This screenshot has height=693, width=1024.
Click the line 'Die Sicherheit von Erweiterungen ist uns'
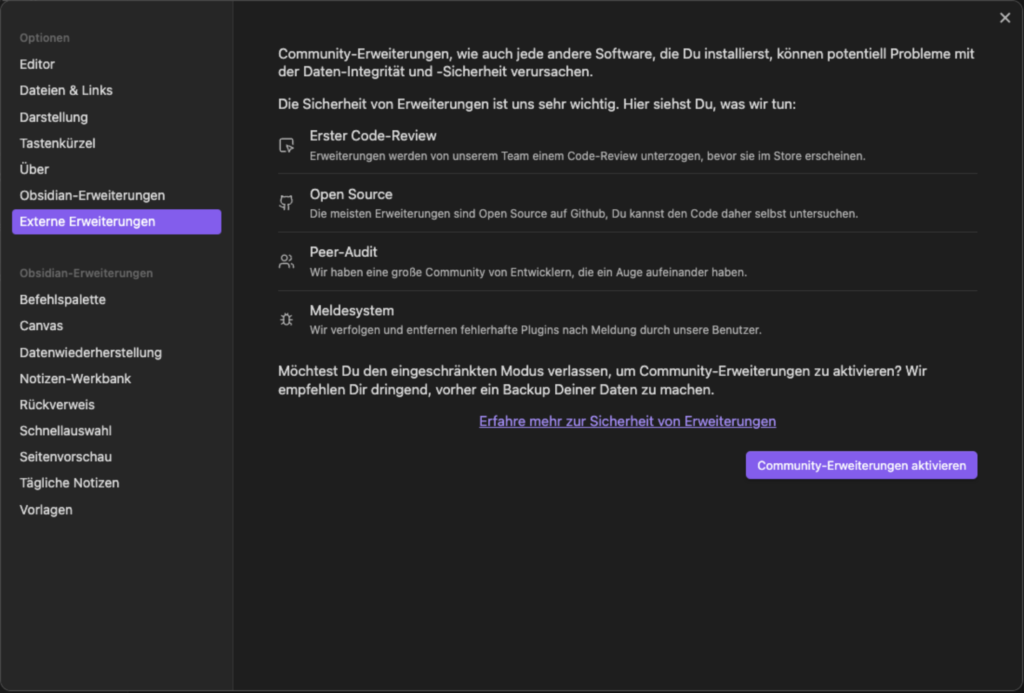click(x=537, y=105)
